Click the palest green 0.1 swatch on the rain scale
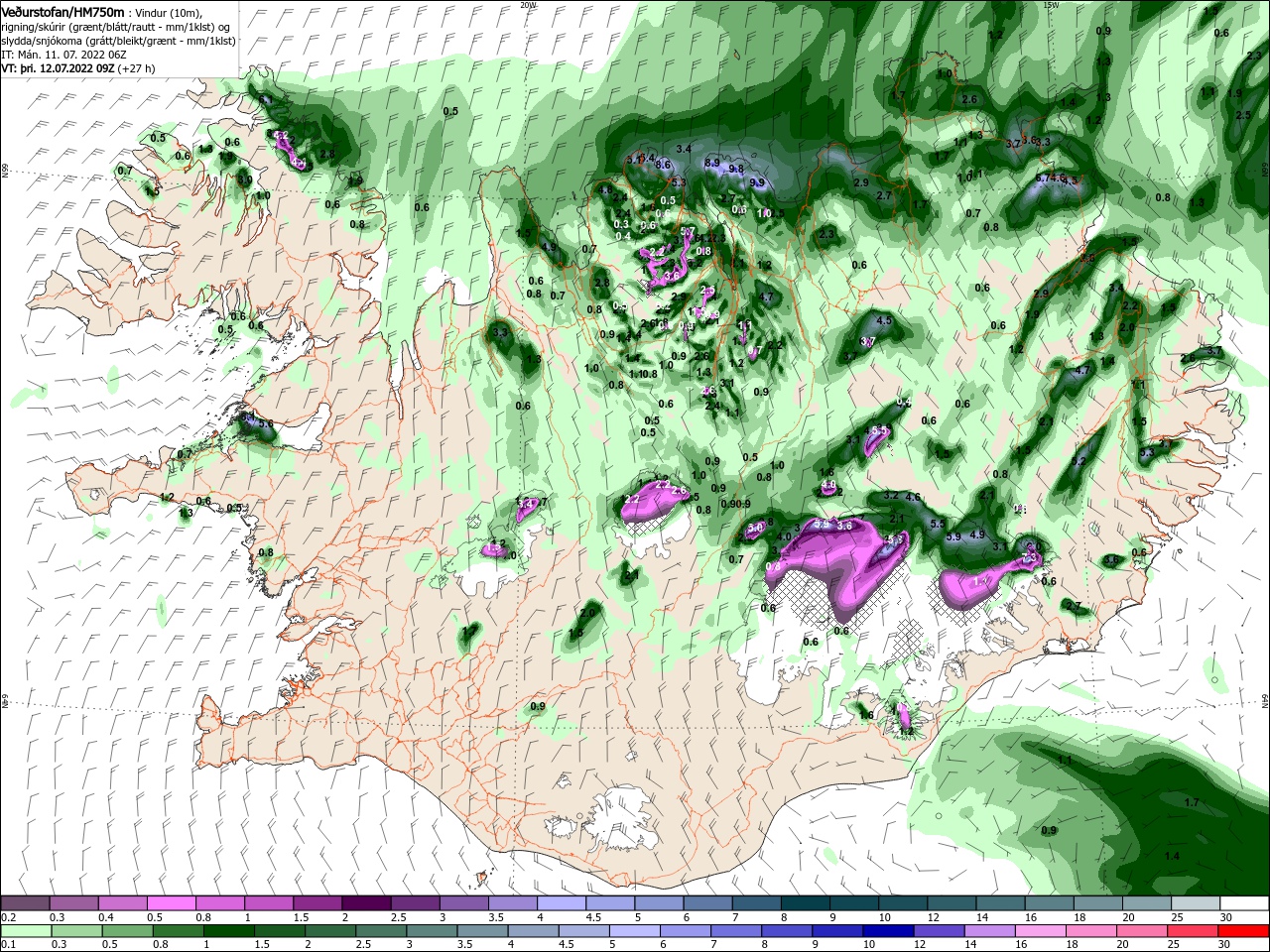Viewport: 1270px width, 952px height. pos(25,931)
